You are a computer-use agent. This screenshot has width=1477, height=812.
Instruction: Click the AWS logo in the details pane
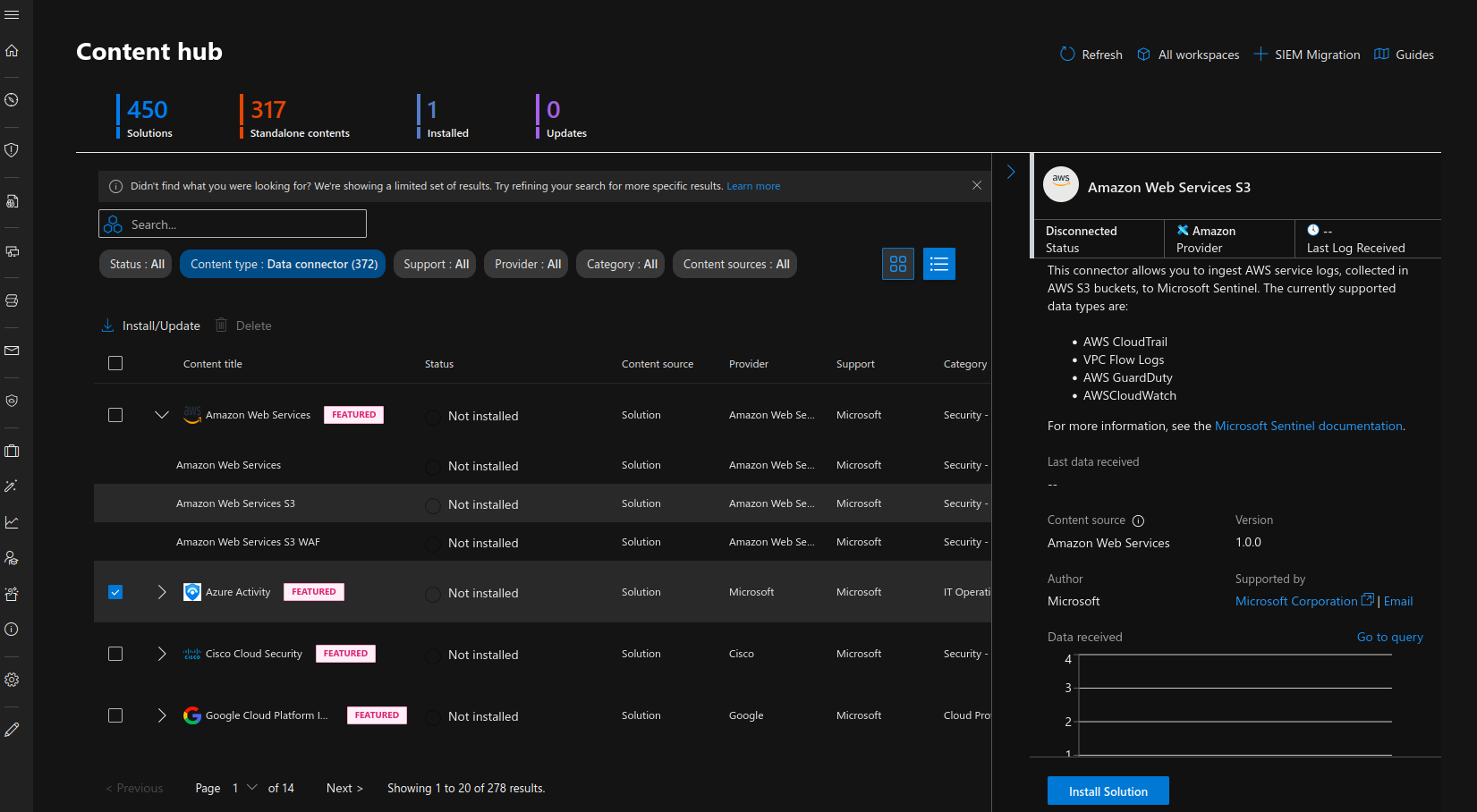click(x=1060, y=184)
